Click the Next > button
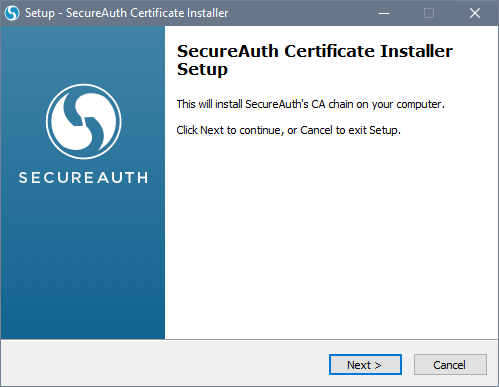The width and height of the screenshot is (499, 387). point(365,365)
